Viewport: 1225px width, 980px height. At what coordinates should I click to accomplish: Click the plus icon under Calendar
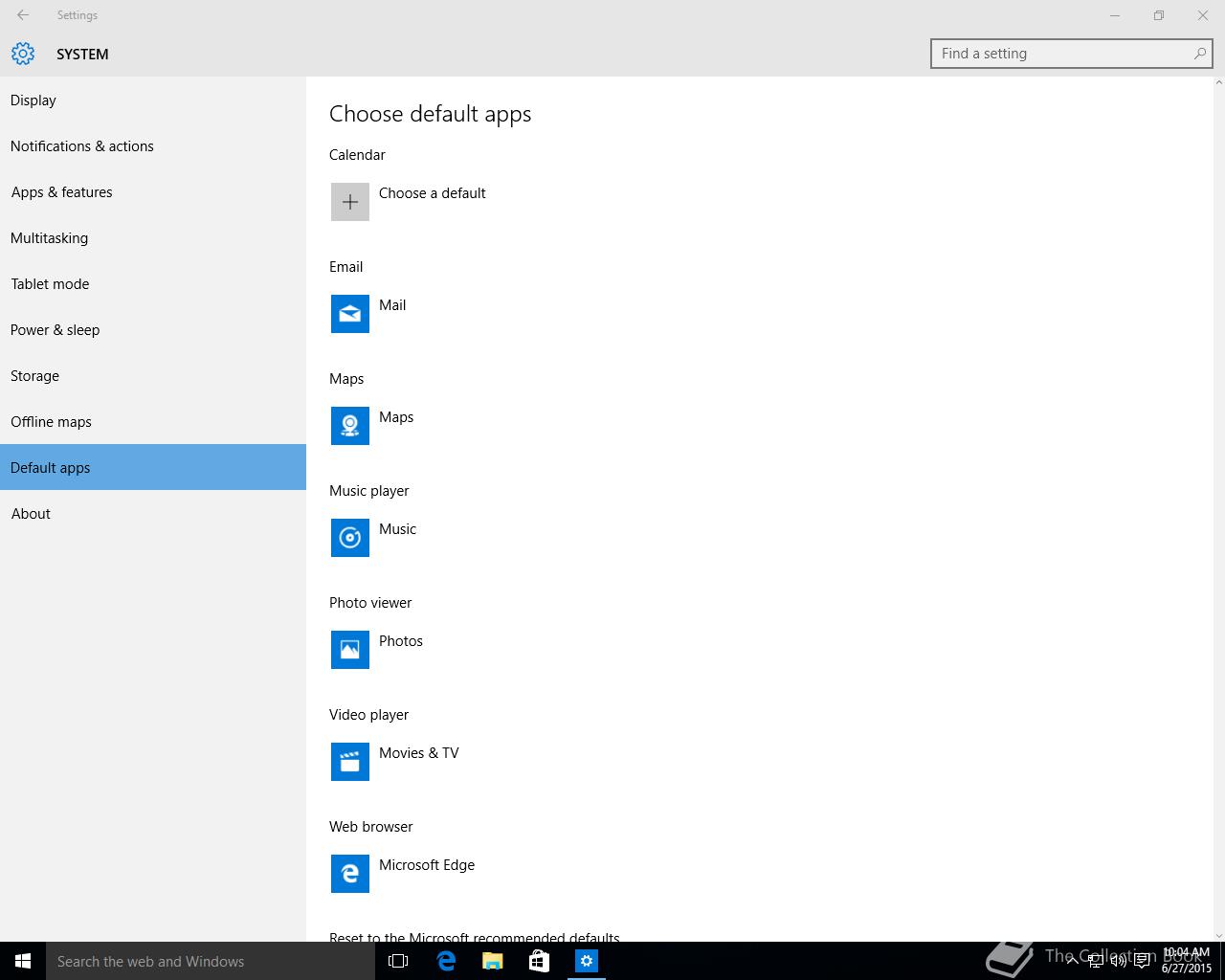(x=350, y=202)
